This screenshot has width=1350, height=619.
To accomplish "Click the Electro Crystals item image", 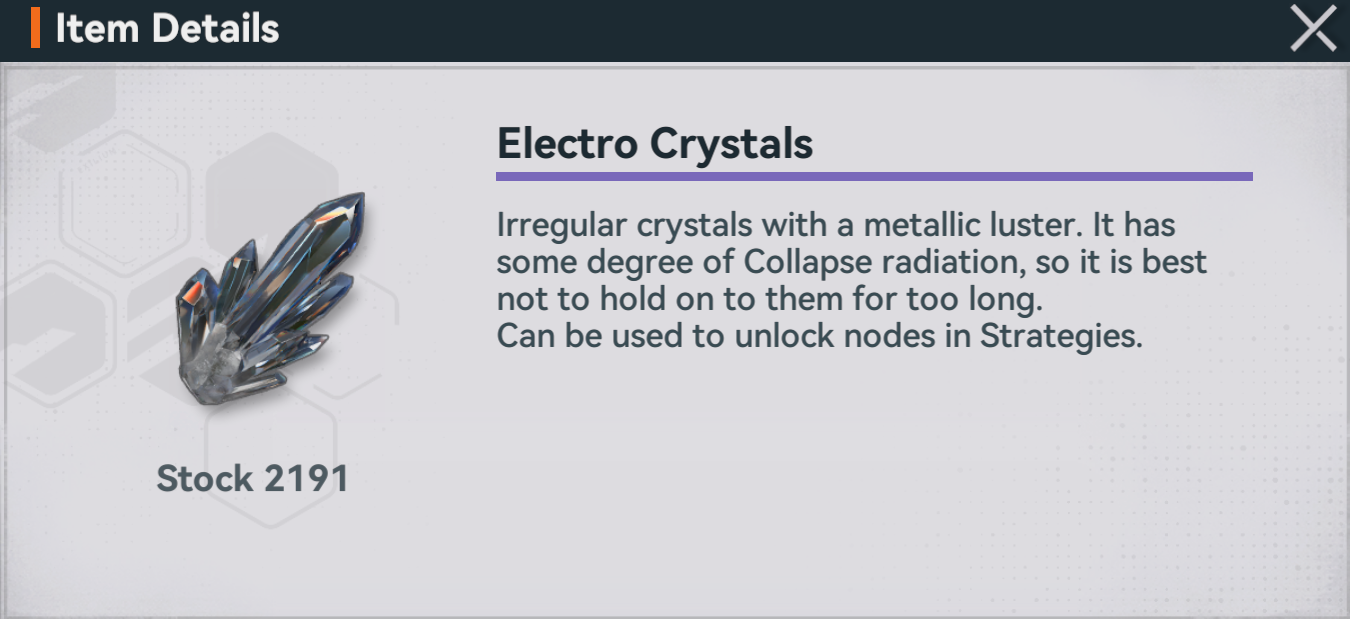I will 270,298.
